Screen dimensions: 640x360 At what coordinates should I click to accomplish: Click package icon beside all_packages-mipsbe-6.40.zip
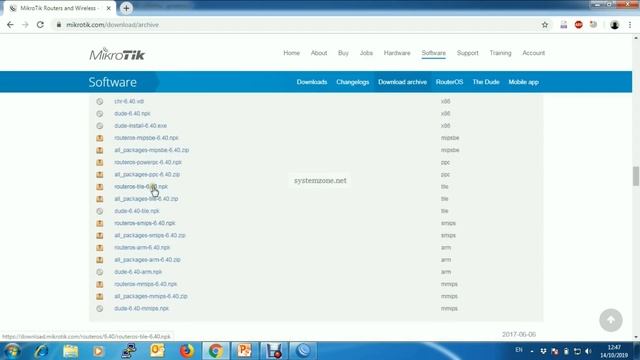(100, 150)
